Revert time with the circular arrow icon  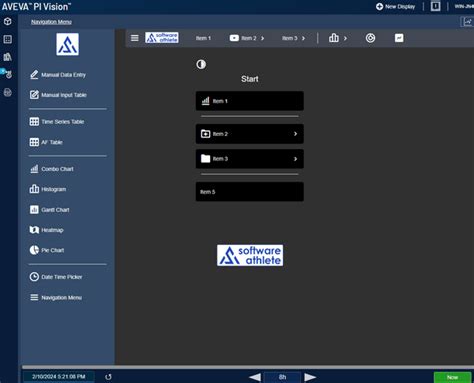[x=108, y=377]
